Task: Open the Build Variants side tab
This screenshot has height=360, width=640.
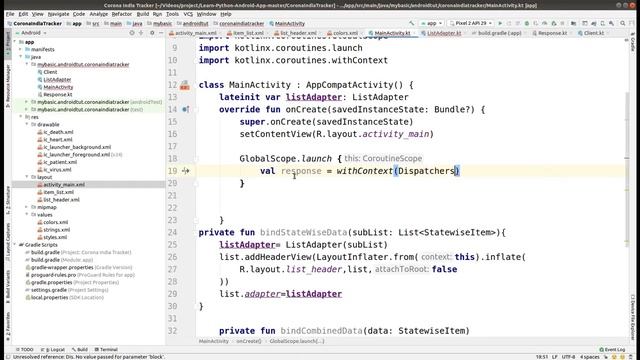Action: 8,286
